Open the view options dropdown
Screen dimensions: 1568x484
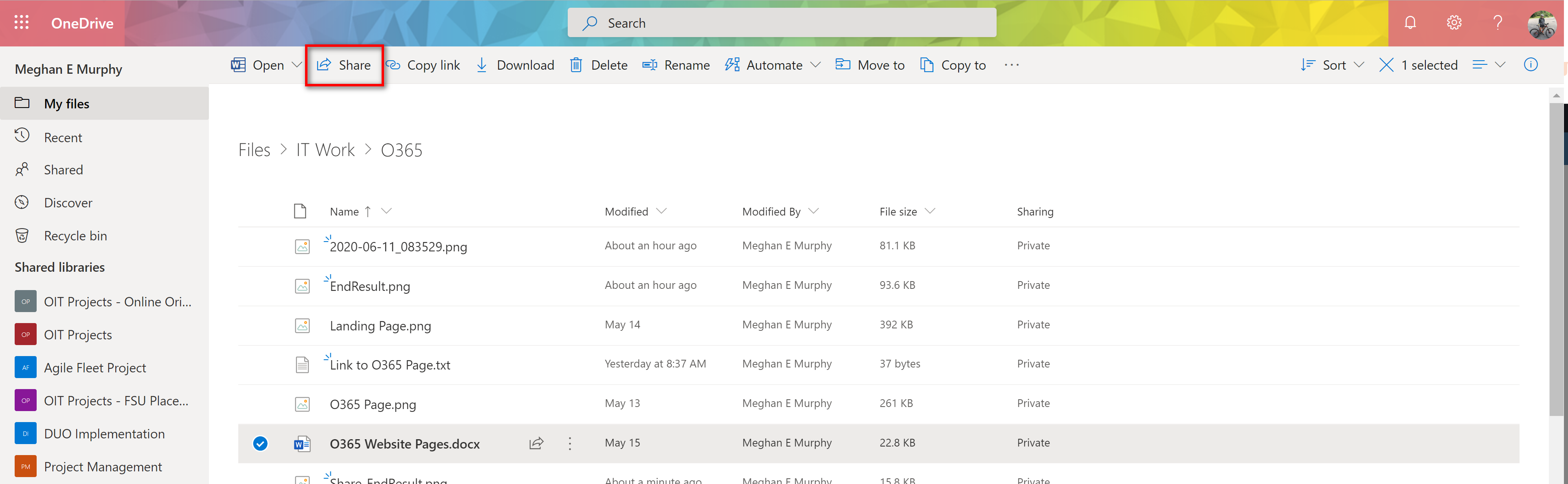(1489, 64)
